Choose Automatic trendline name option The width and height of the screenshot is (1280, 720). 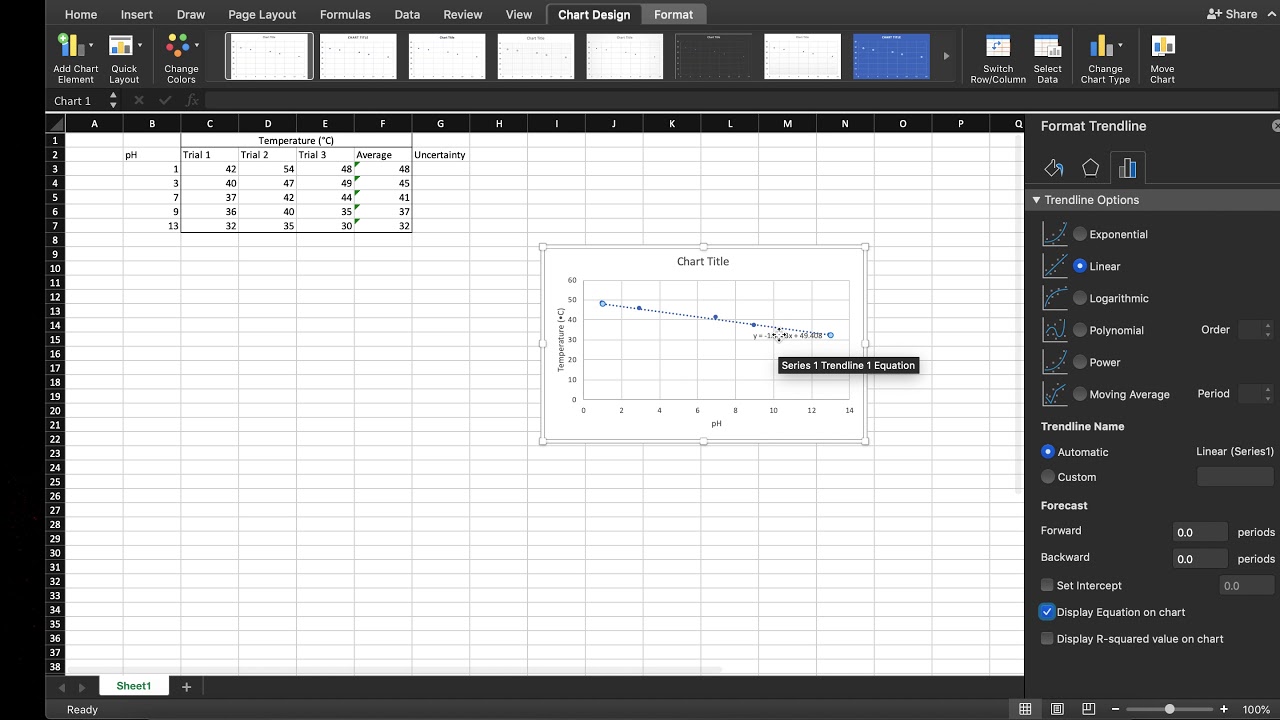tap(1048, 452)
